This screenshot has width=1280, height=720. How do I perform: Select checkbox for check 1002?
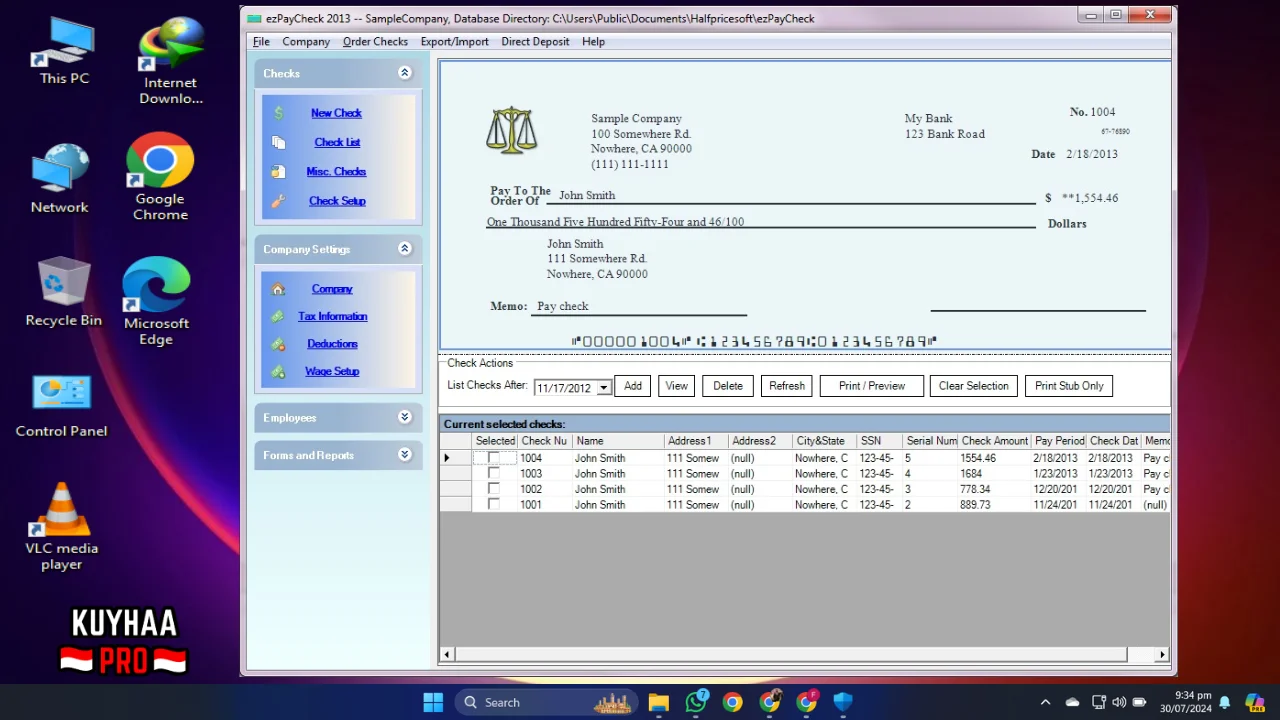point(493,489)
